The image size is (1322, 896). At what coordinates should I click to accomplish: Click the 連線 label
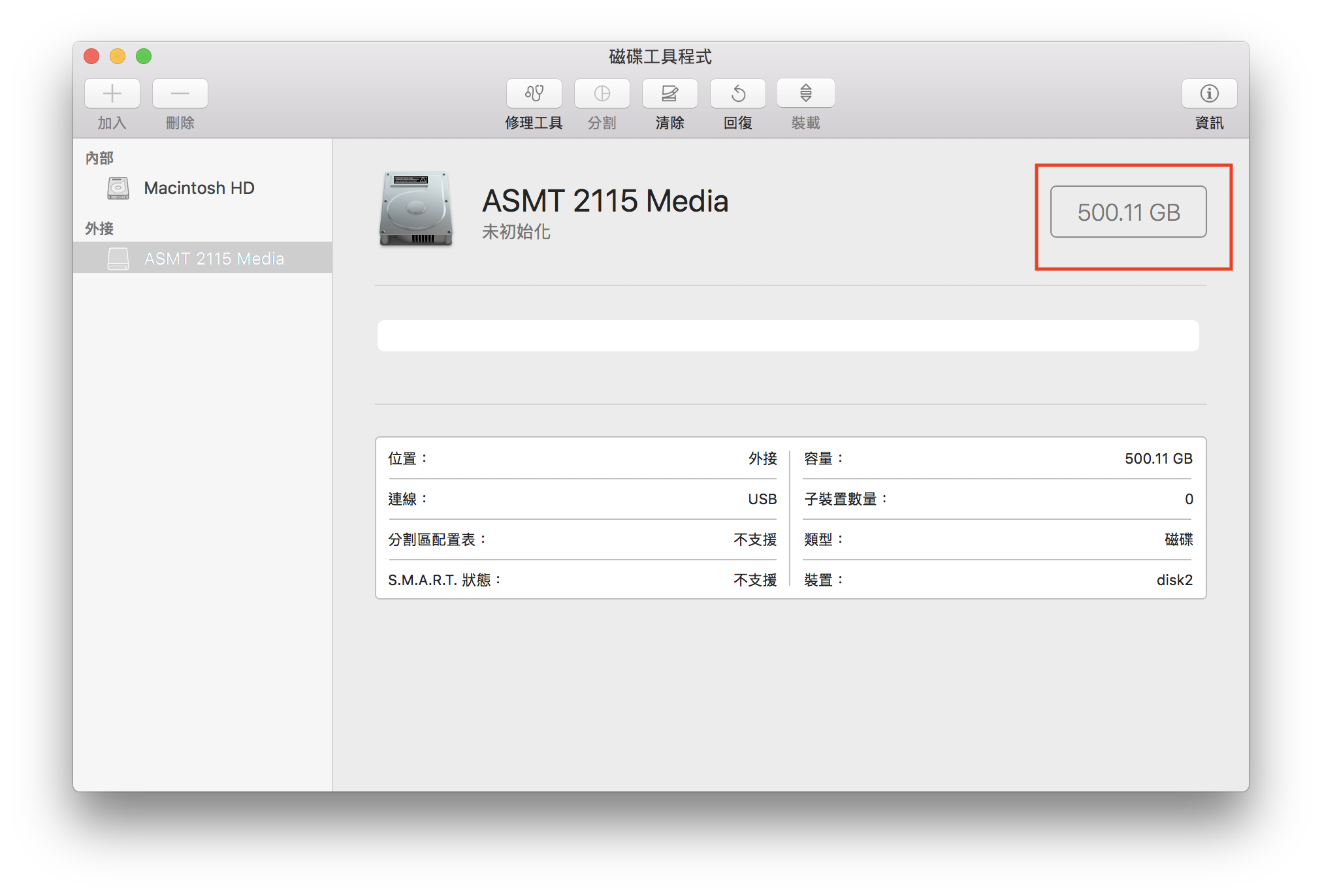[x=408, y=499]
